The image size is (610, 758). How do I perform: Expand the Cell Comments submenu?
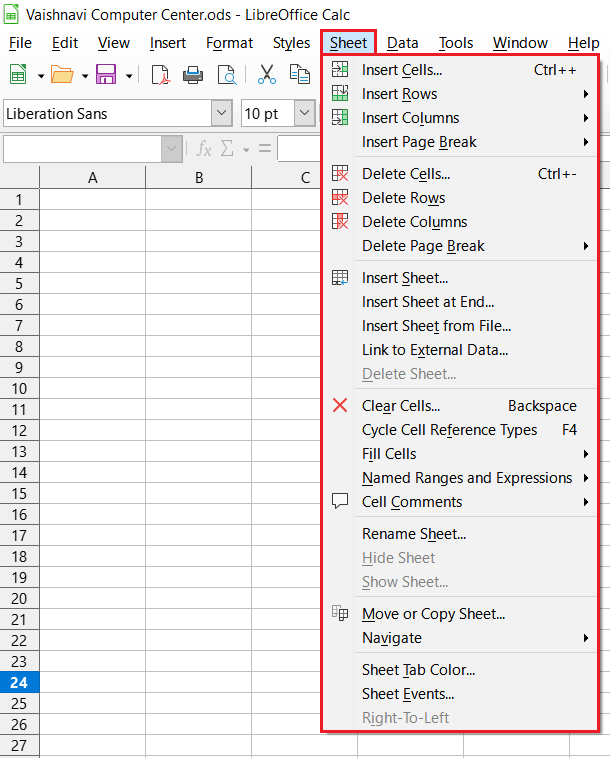click(460, 502)
